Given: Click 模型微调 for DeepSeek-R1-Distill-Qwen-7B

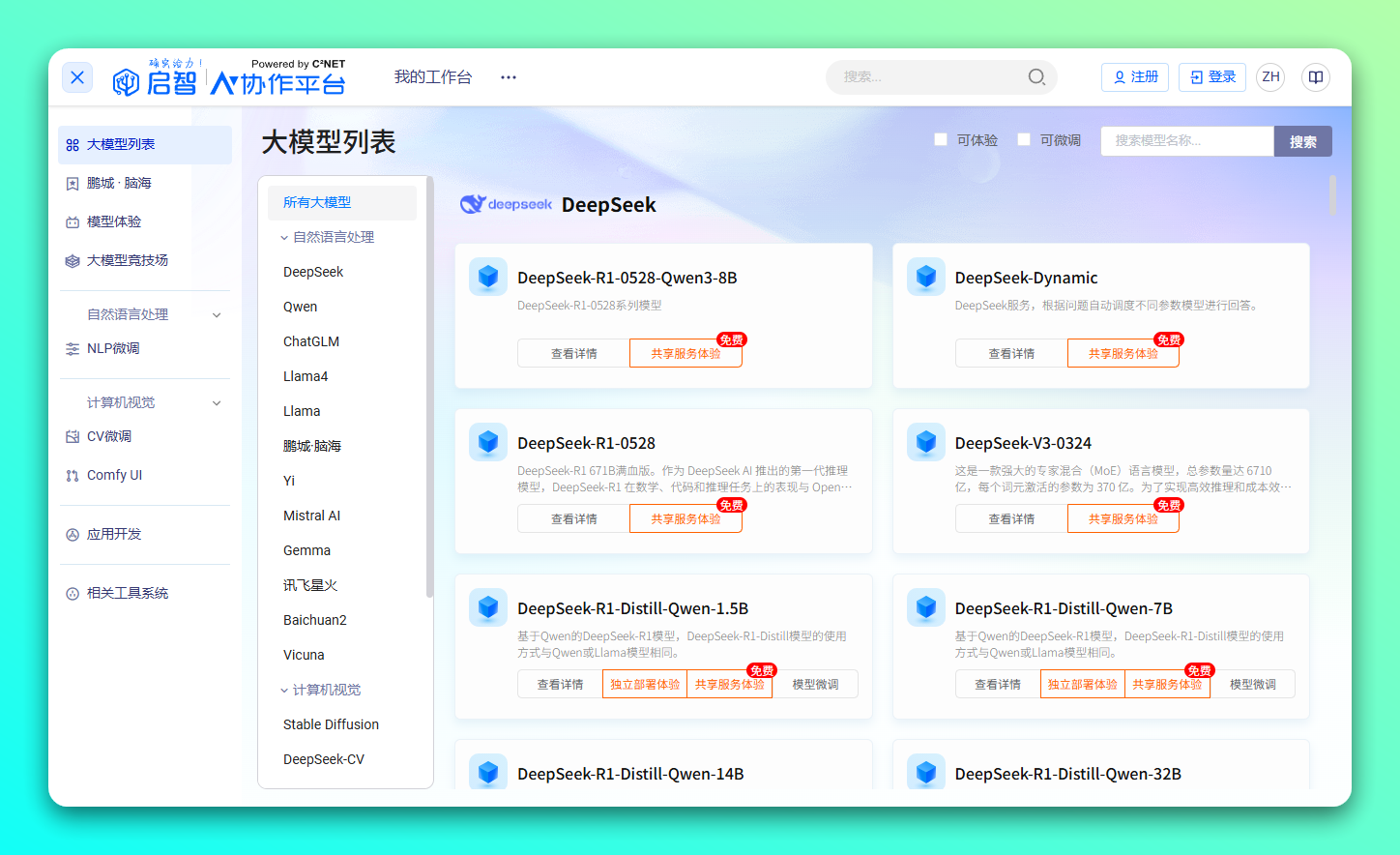Looking at the screenshot, I should (1253, 684).
